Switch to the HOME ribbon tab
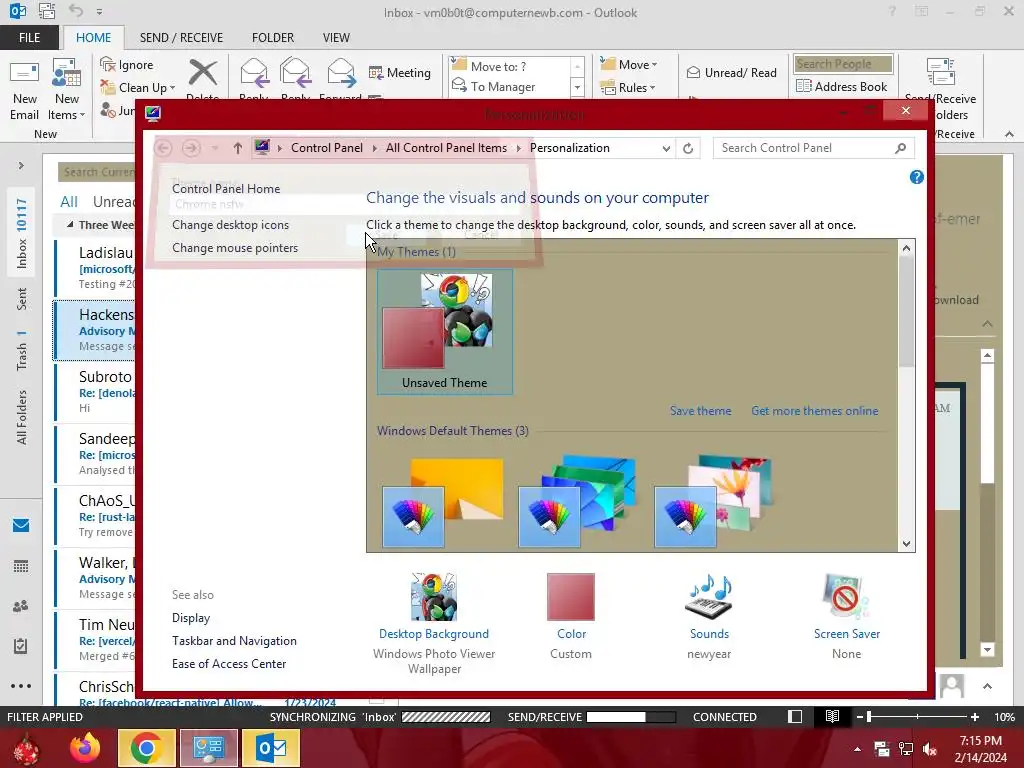 click(x=93, y=38)
